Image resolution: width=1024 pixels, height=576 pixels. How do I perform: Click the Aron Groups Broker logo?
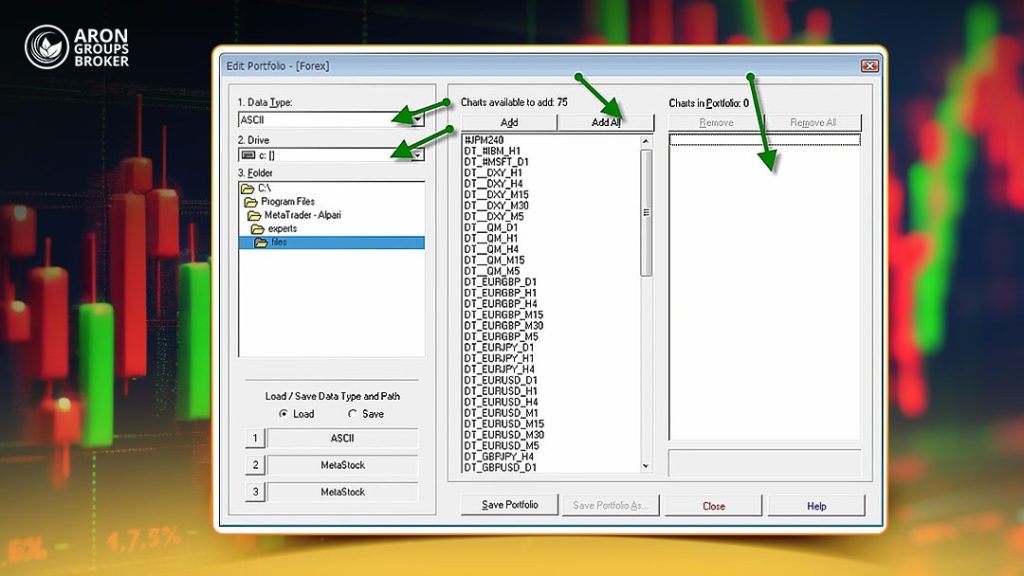(77, 47)
